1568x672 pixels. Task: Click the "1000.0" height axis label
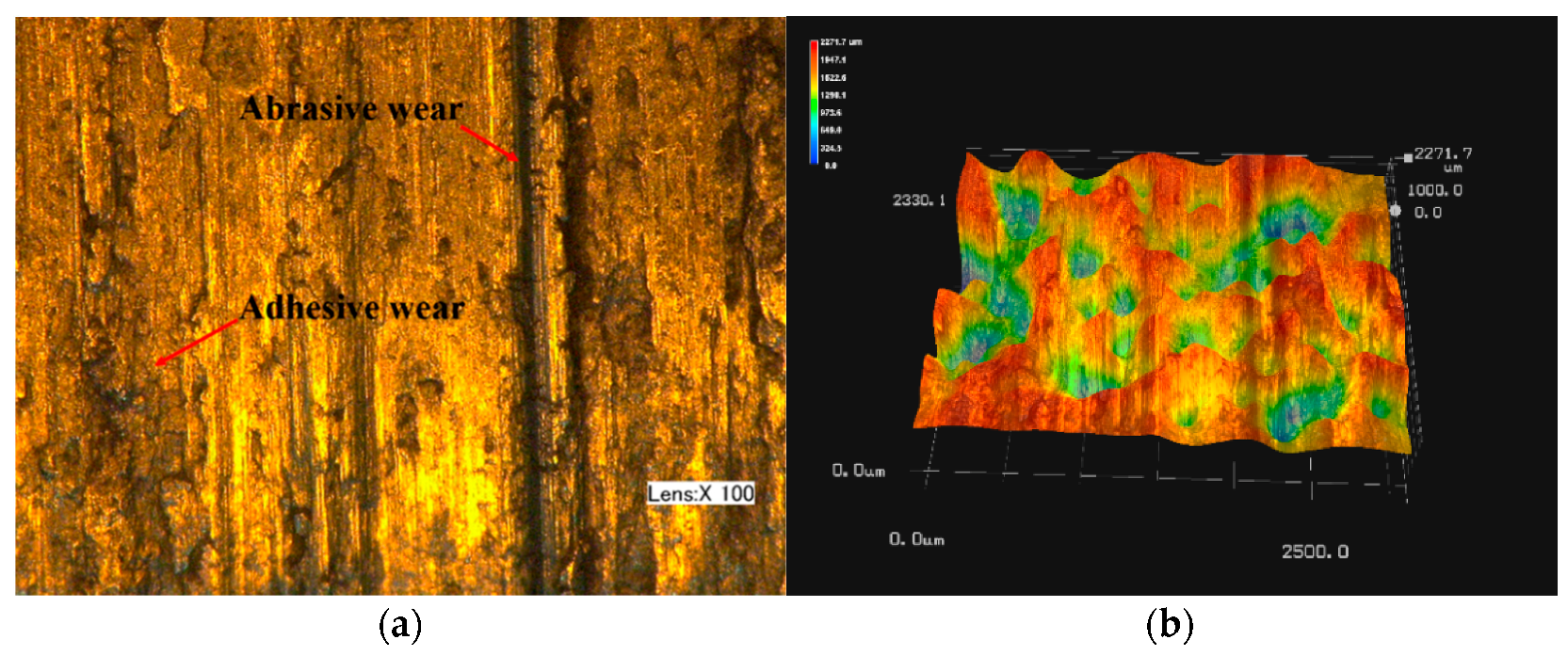click(1434, 190)
